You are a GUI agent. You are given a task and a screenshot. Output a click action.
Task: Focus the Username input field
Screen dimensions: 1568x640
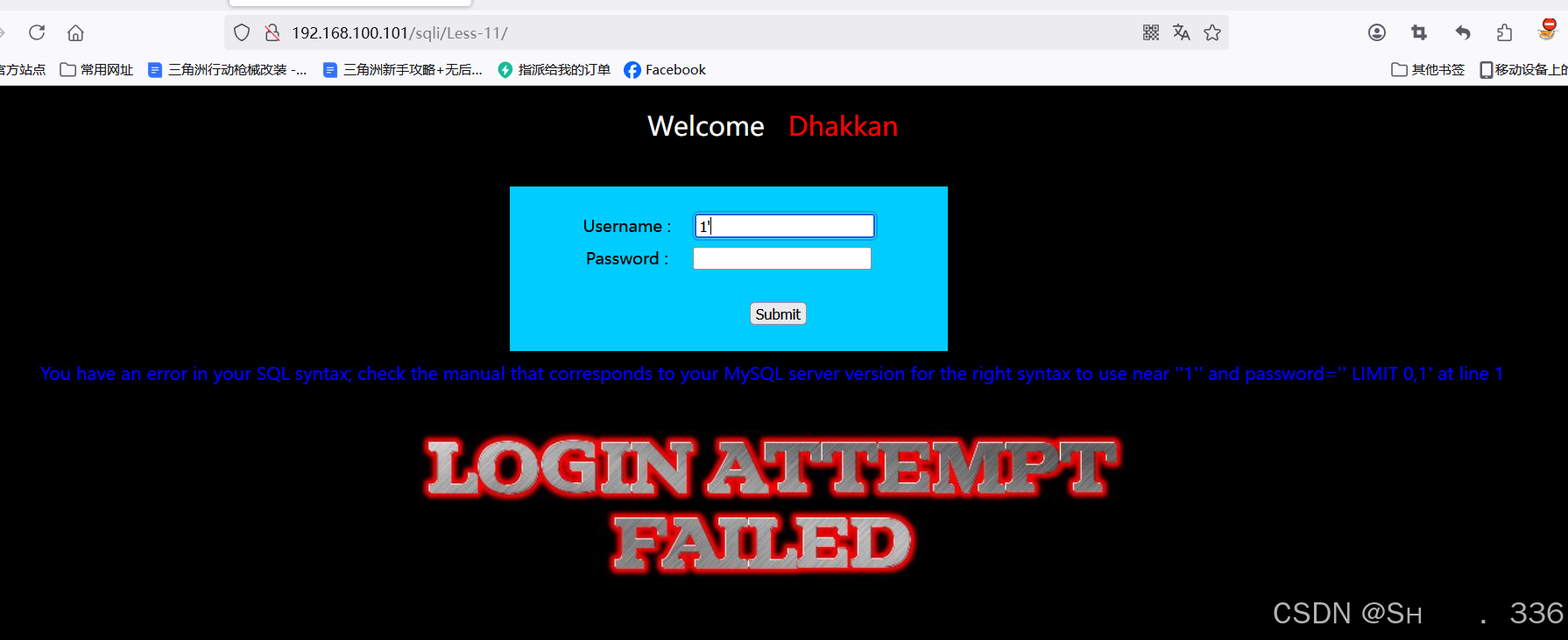tap(784, 226)
